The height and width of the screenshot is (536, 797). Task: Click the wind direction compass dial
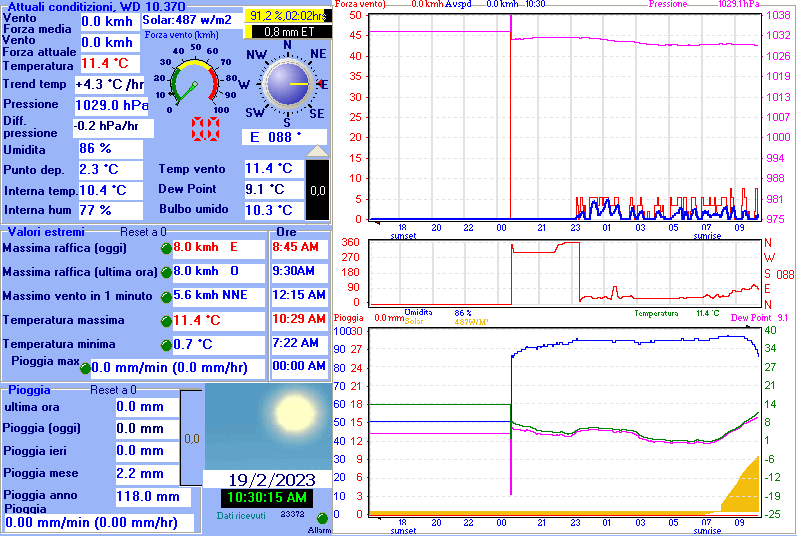pos(287,84)
